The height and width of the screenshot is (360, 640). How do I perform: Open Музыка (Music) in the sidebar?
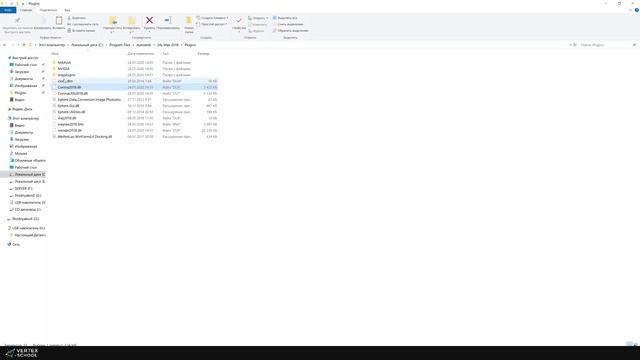20,153
